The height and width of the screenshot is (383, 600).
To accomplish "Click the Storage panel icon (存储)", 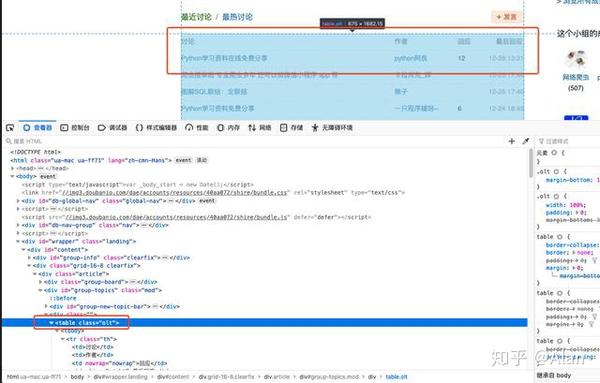I will 284,128.
